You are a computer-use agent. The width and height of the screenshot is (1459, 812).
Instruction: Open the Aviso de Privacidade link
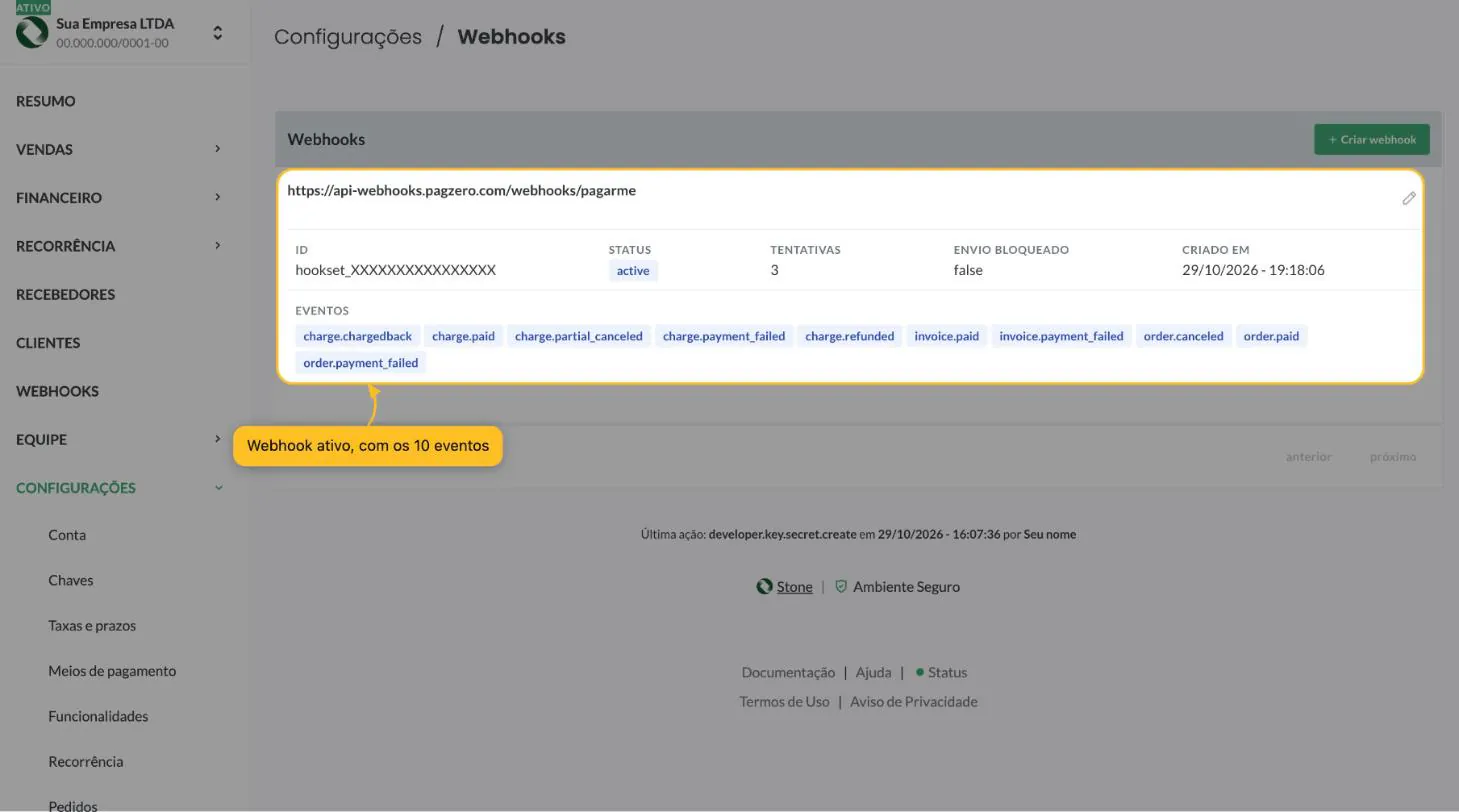(914, 701)
